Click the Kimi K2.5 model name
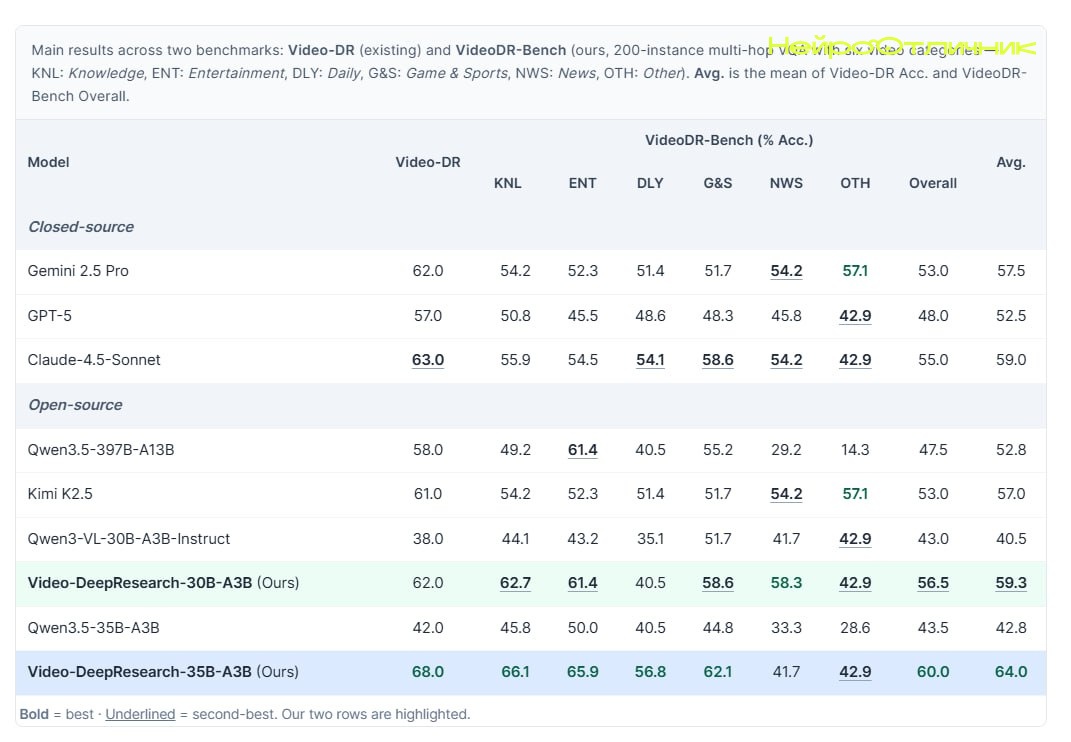 (x=60, y=493)
